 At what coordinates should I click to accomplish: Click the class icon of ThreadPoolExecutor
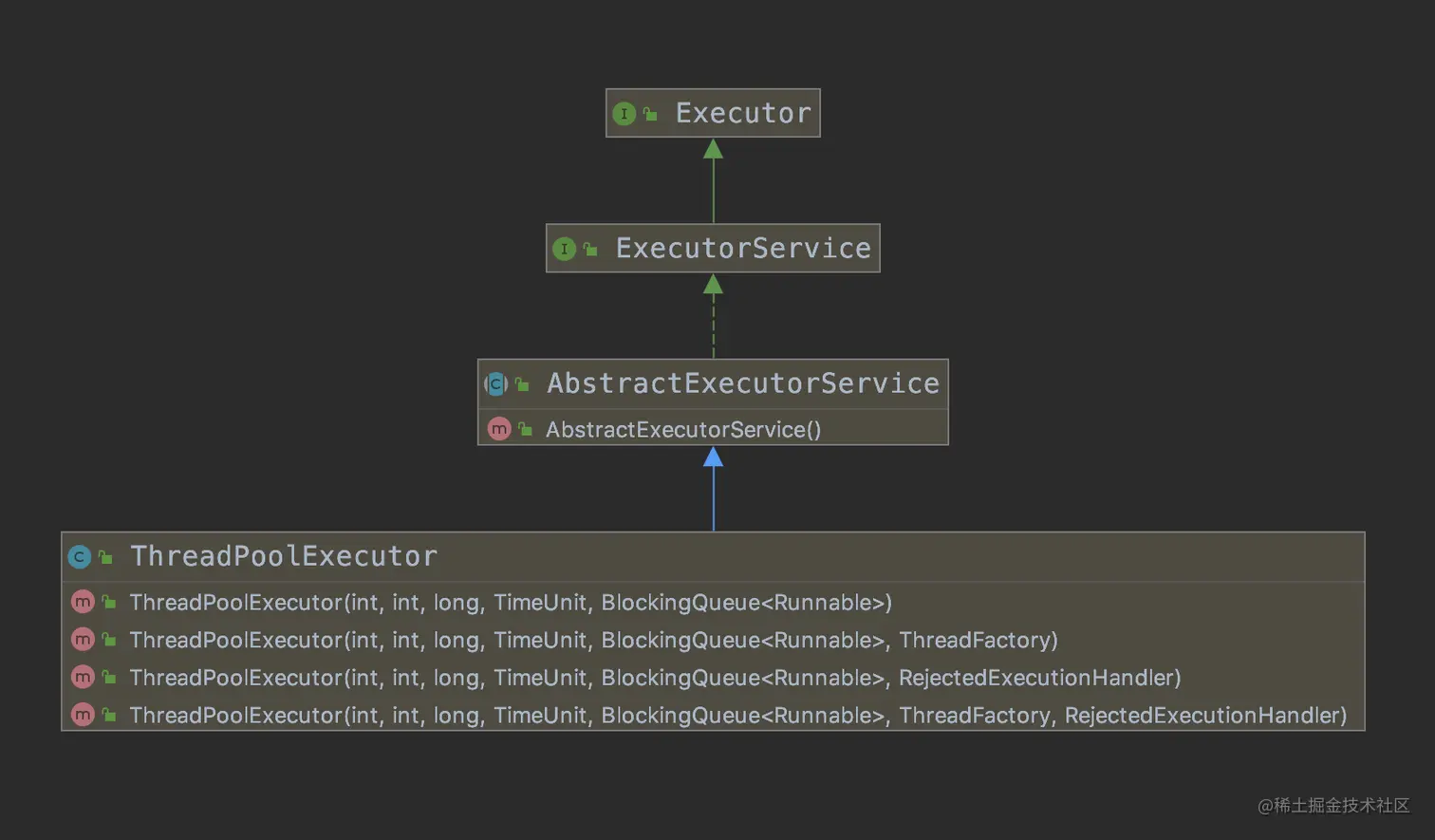(80, 557)
